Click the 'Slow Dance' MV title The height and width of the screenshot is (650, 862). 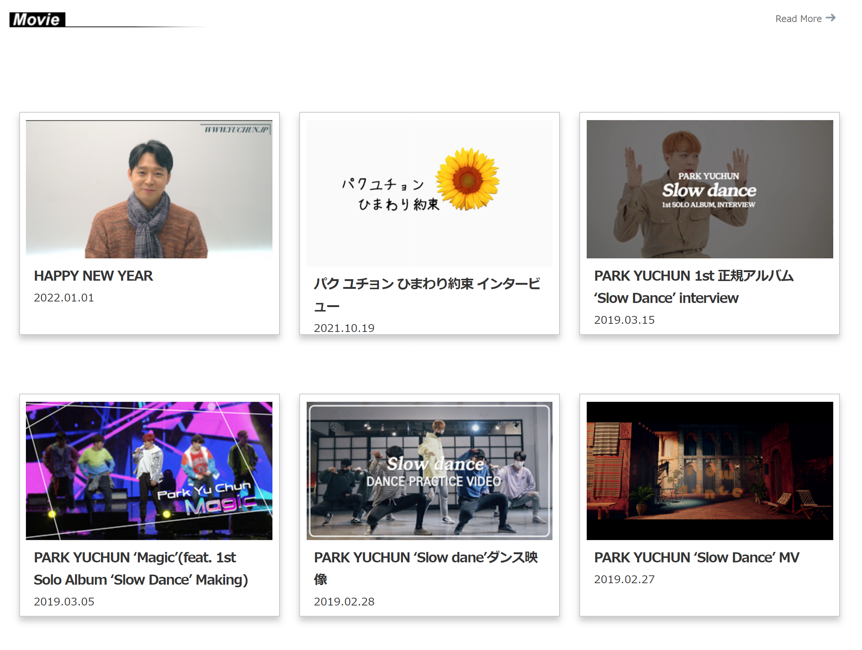pos(696,558)
